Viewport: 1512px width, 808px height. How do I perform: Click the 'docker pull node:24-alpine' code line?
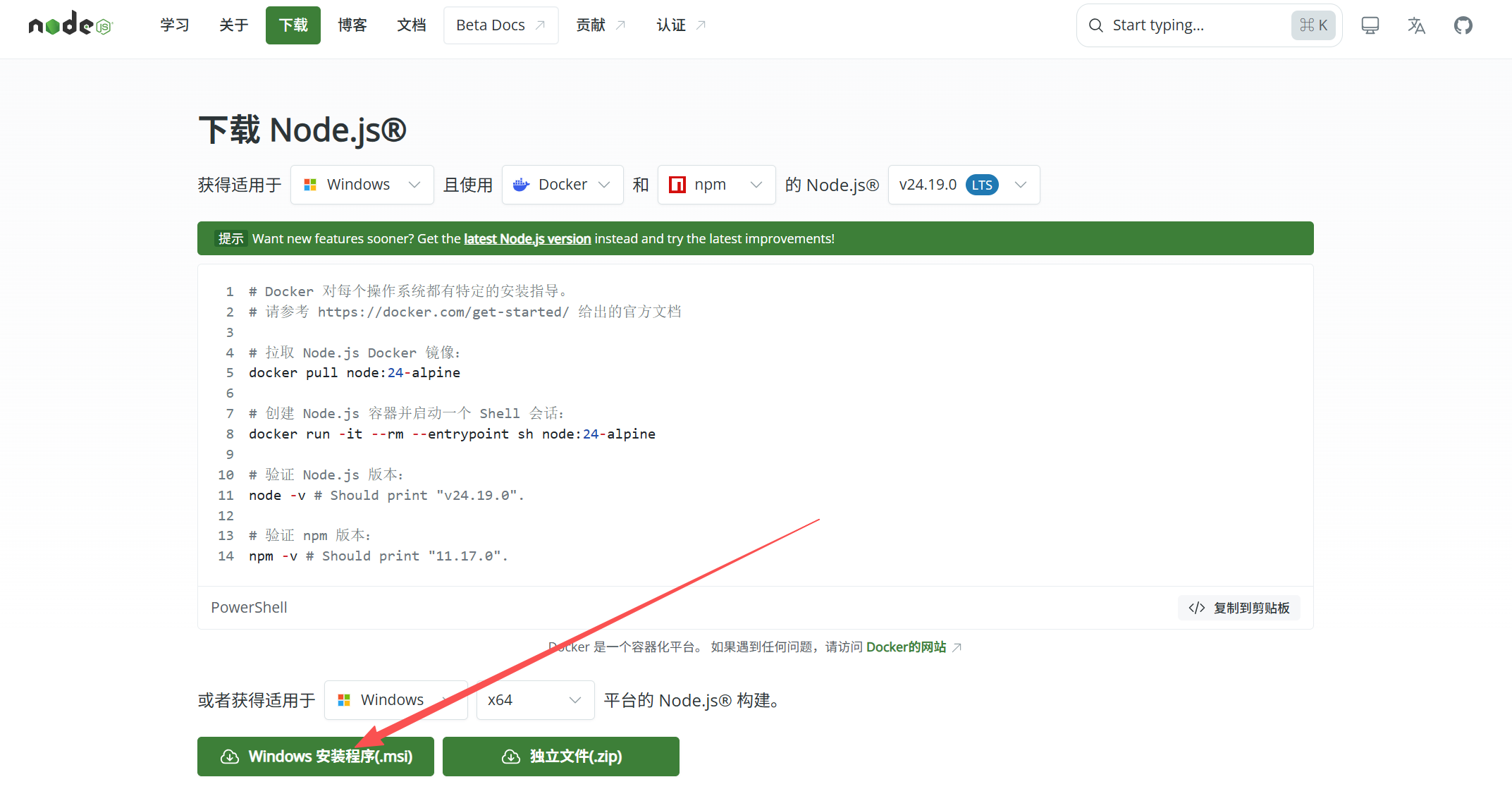tap(355, 373)
